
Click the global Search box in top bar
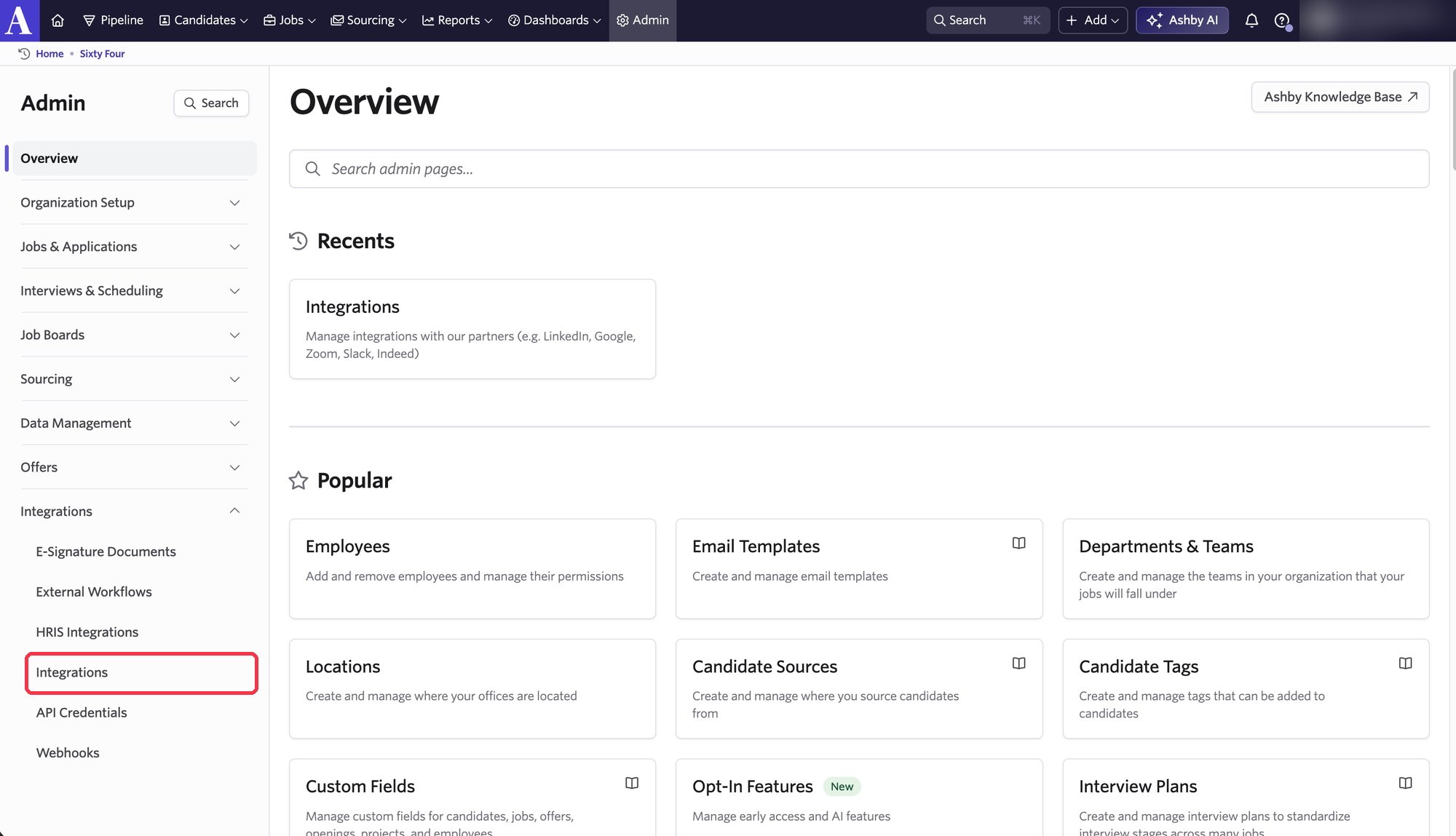[988, 20]
